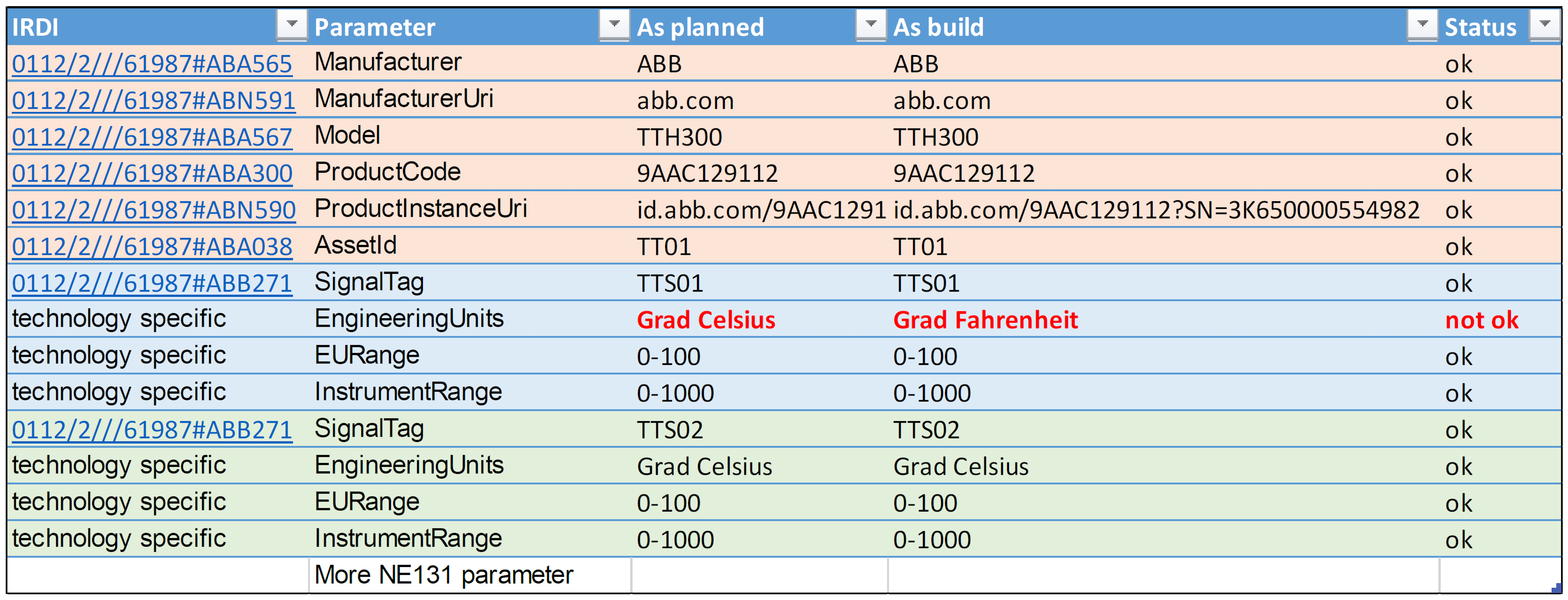The height and width of the screenshot is (600, 1568).
Task: Open the ABB271 link in TTS02 row
Action: coord(152,430)
